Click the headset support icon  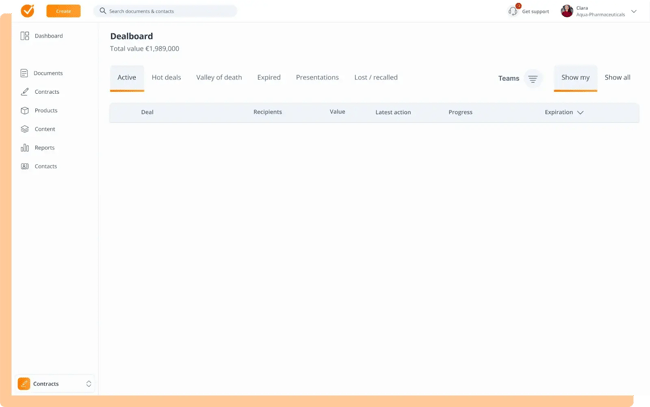[x=513, y=11]
